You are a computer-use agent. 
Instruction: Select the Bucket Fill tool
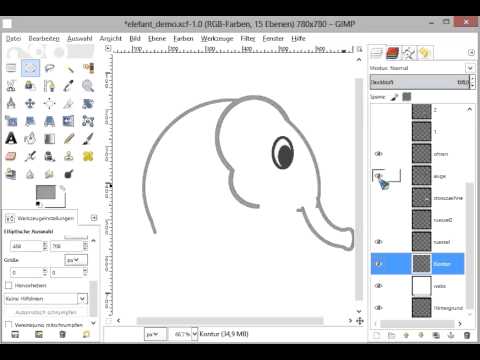click(x=30, y=139)
